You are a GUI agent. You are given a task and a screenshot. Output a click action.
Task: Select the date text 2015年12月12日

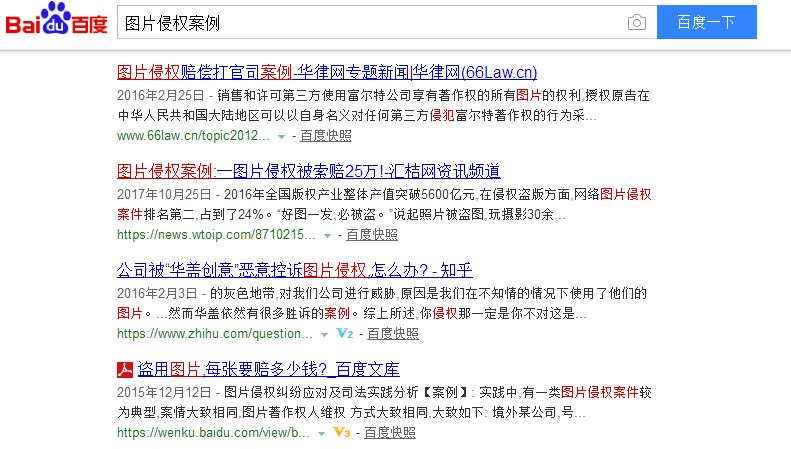[x=164, y=392]
